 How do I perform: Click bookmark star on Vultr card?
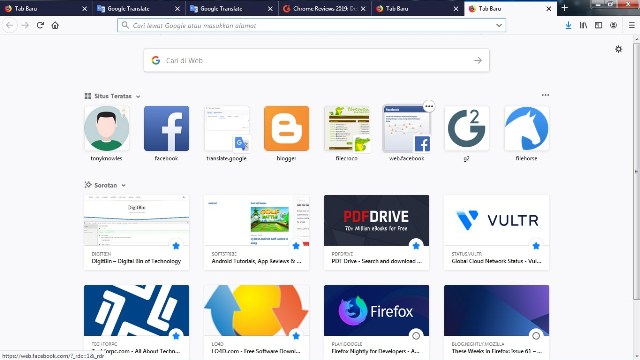pos(536,246)
